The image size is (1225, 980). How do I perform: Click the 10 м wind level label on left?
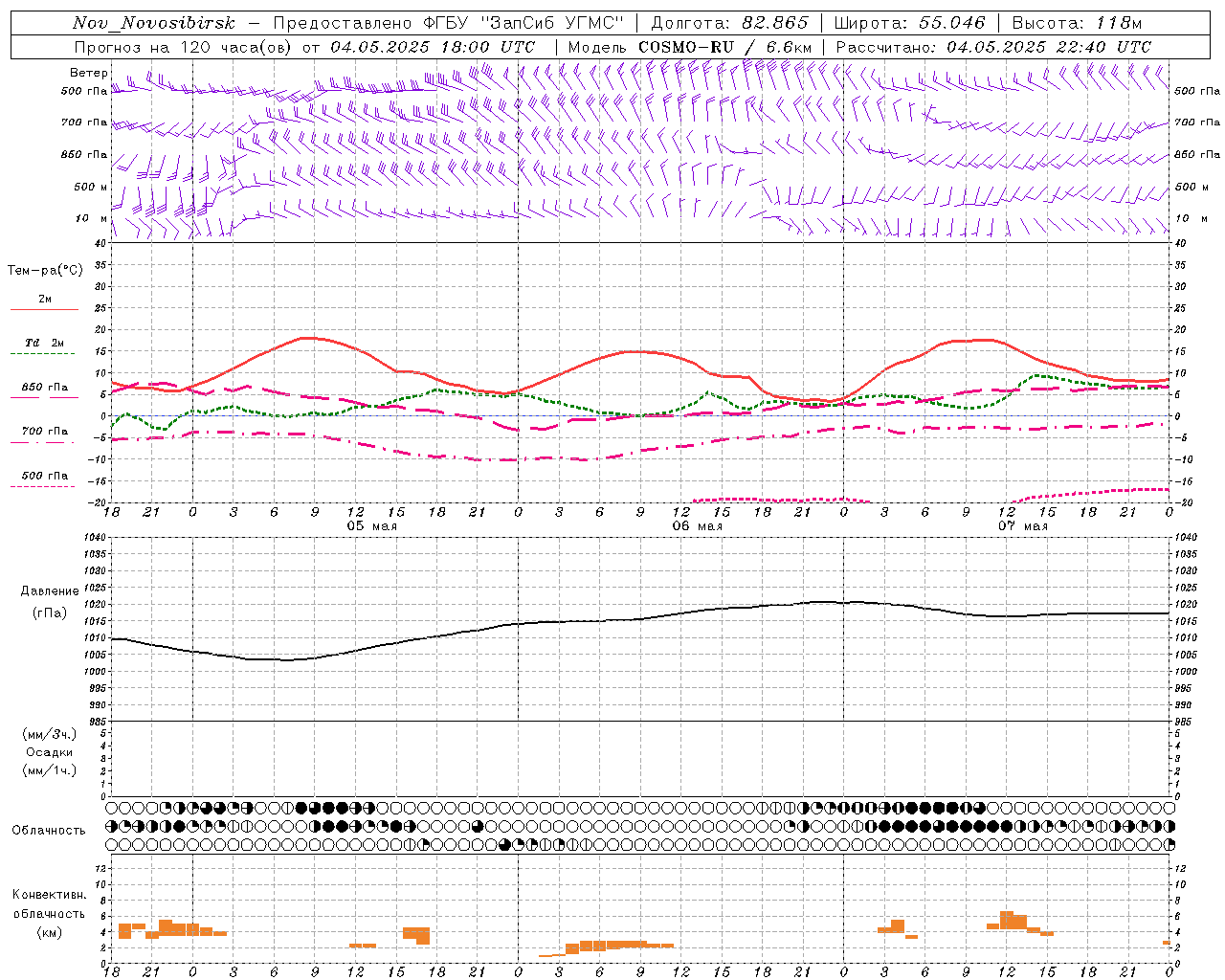click(x=93, y=218)
